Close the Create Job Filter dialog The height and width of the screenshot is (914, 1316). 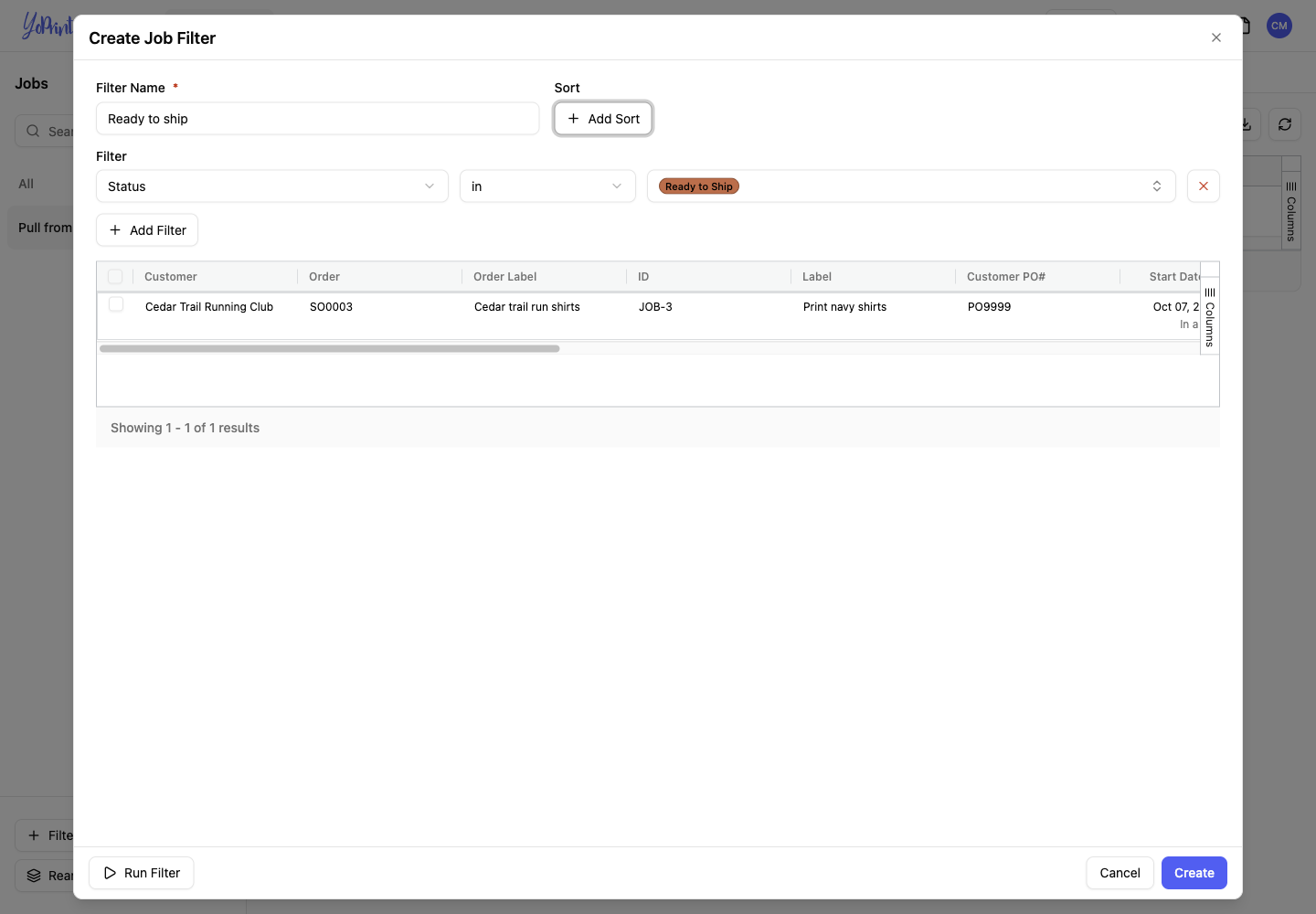click(x=1215, y=37)
